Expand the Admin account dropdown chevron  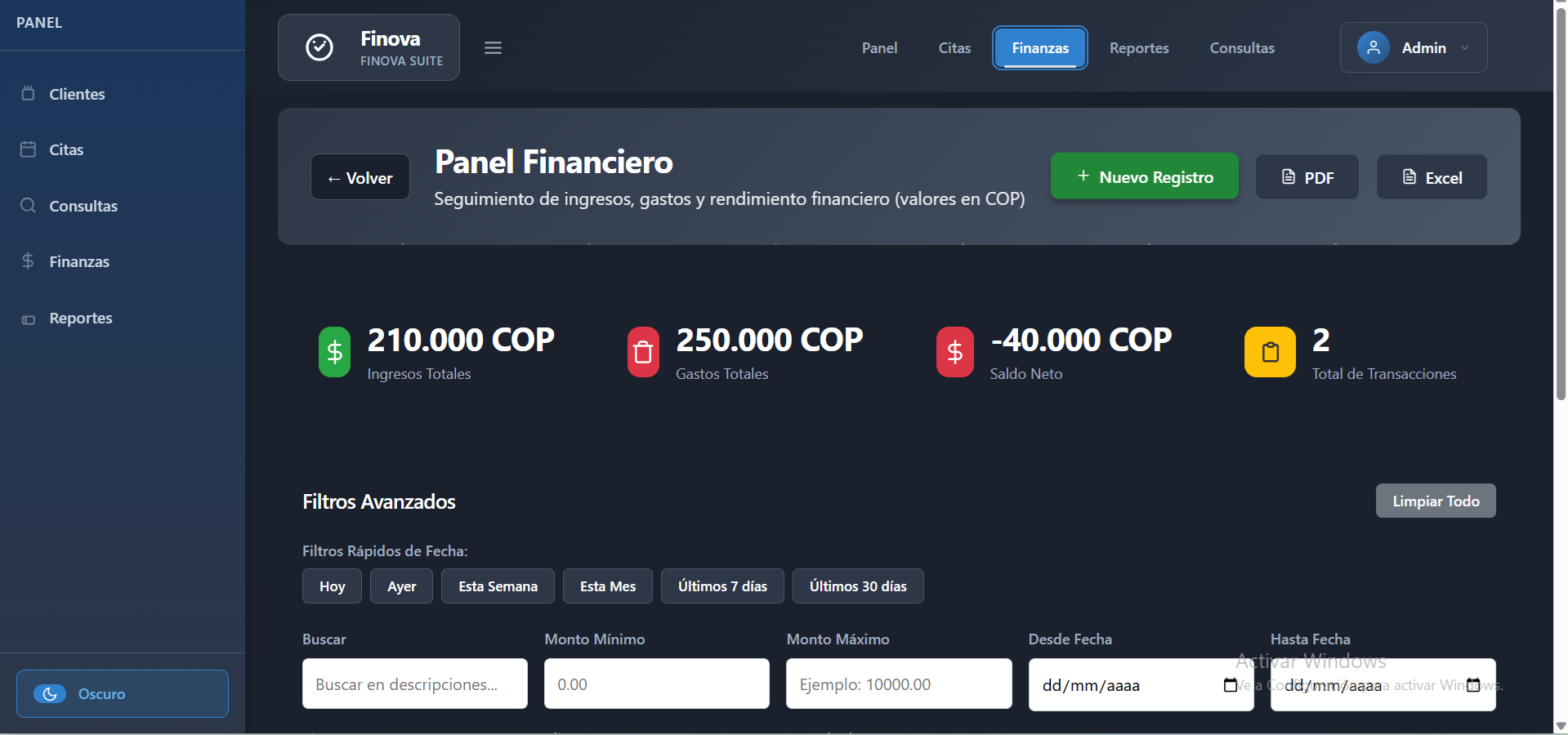coord(1465,48)
